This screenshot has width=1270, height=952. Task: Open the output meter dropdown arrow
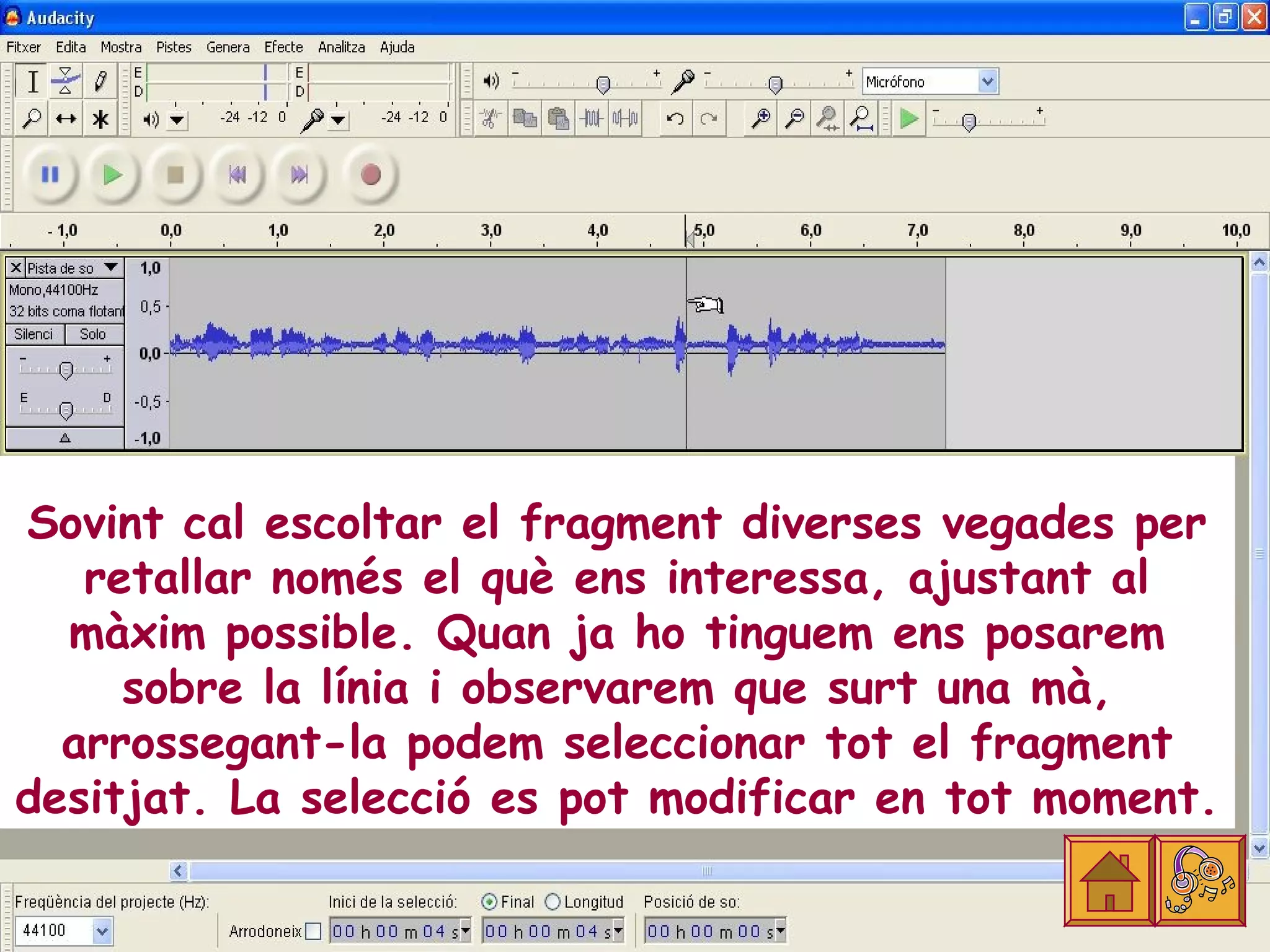177,120
